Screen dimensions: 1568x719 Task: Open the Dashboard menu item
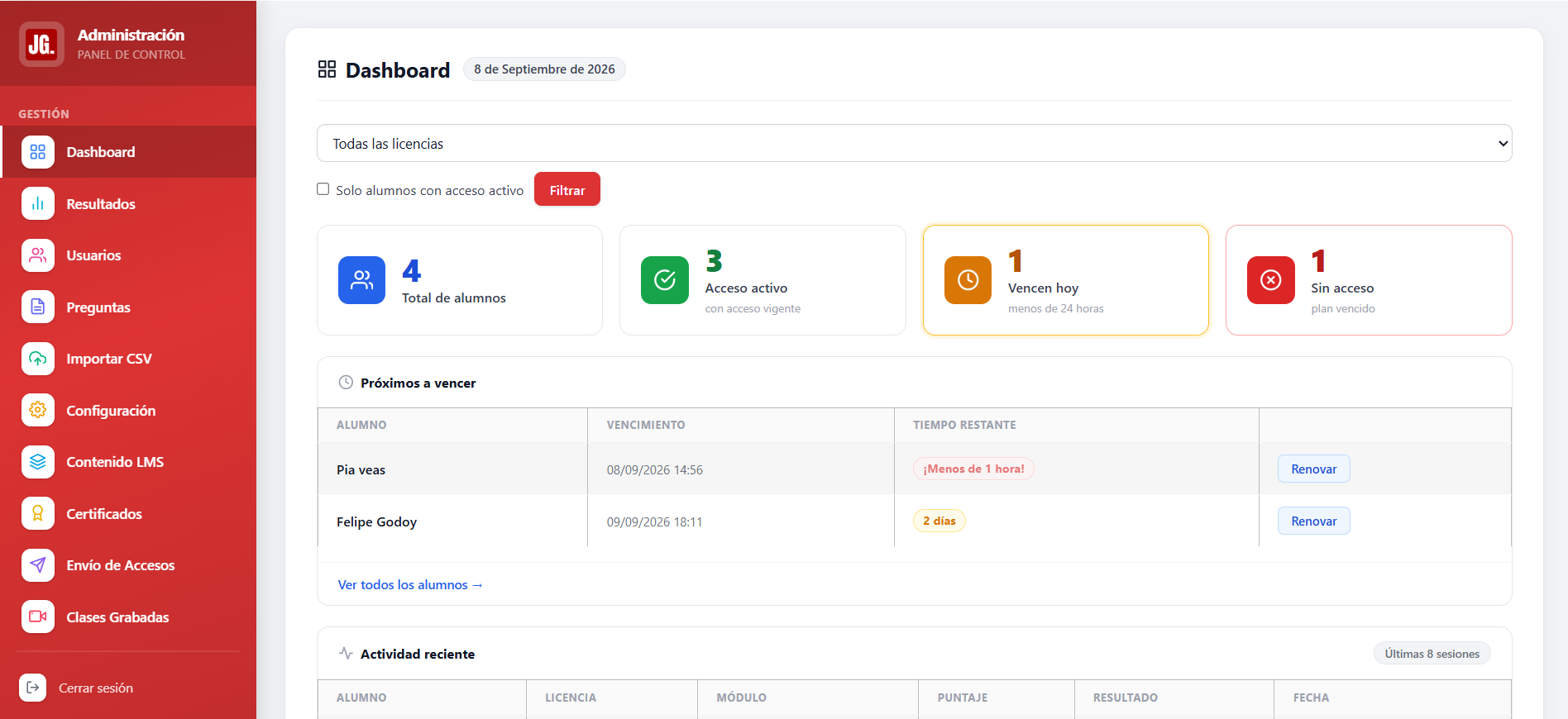[x=128, y=152]
